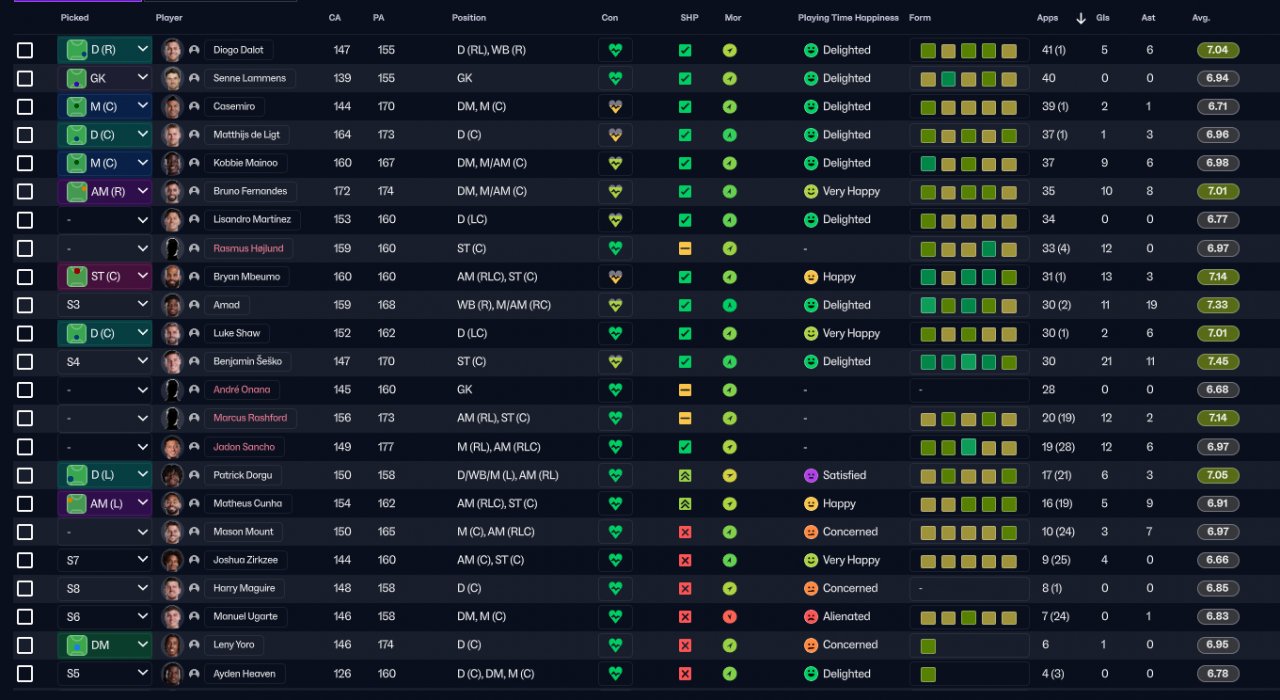Click Bruno Fernandes' condition heart icon
This screenshot has height=700, width=1280.
pyautogui.click(x=615, y=192)
